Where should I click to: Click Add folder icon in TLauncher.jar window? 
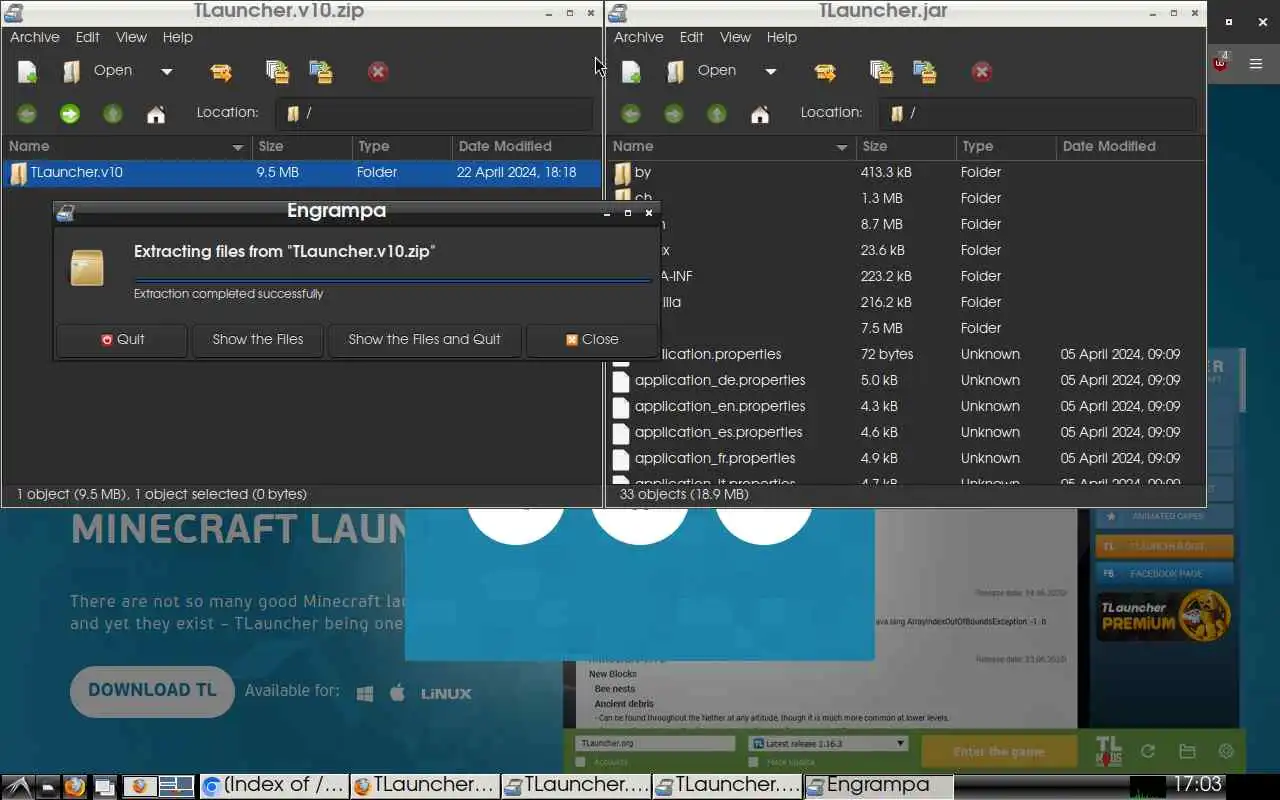[925, 71]
